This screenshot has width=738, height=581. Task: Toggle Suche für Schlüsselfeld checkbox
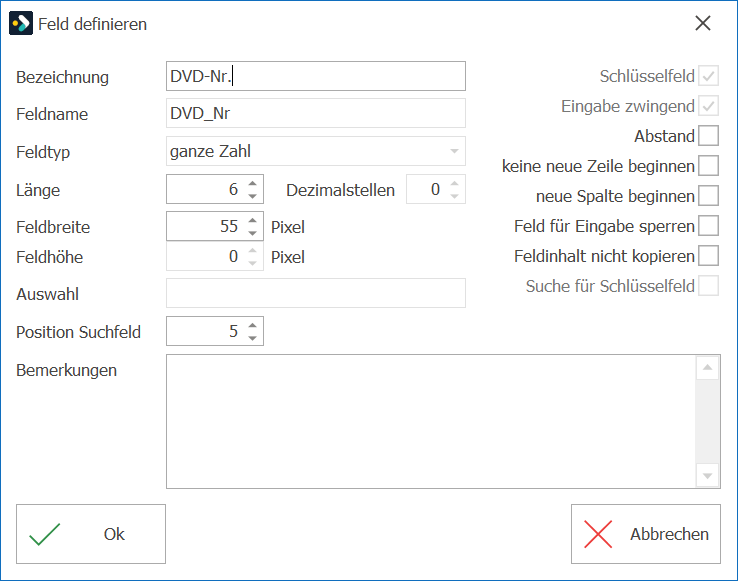(708, 286)
